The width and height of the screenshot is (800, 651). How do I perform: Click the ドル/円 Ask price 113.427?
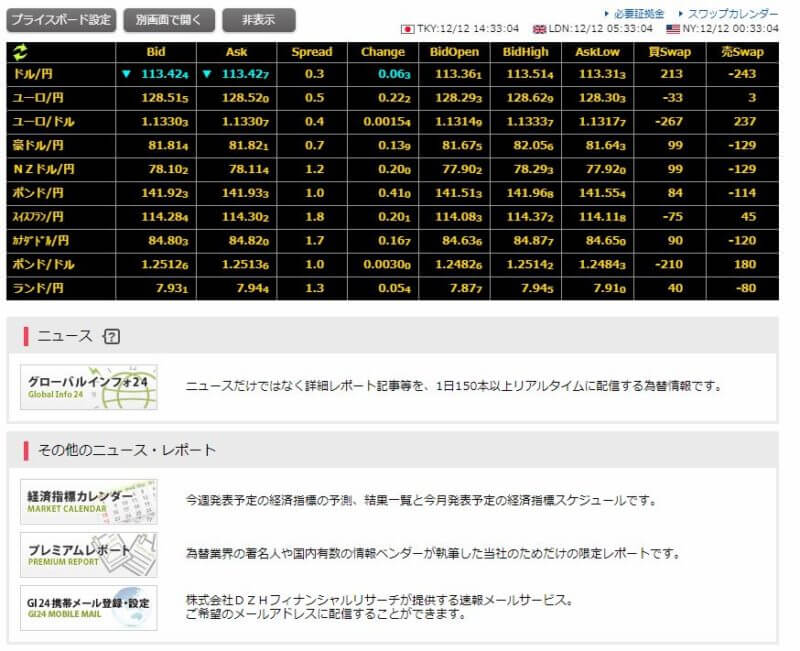pyautogui.click(x=245, y=74)
